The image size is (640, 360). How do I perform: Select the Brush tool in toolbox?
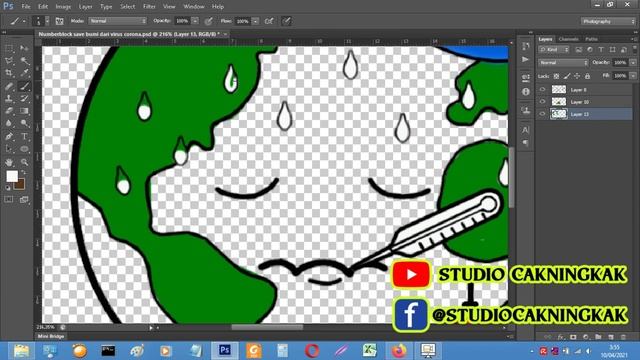click(x=24, y=86)
